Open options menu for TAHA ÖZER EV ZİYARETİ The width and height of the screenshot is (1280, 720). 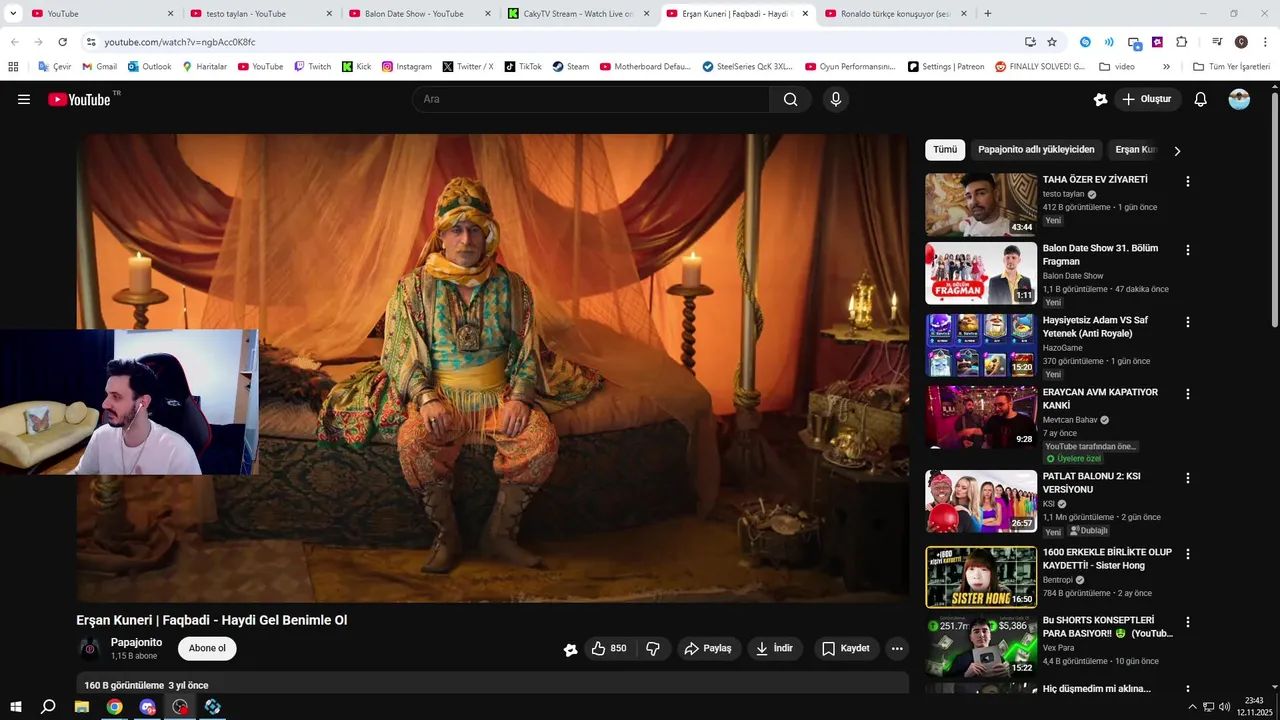1188,182
